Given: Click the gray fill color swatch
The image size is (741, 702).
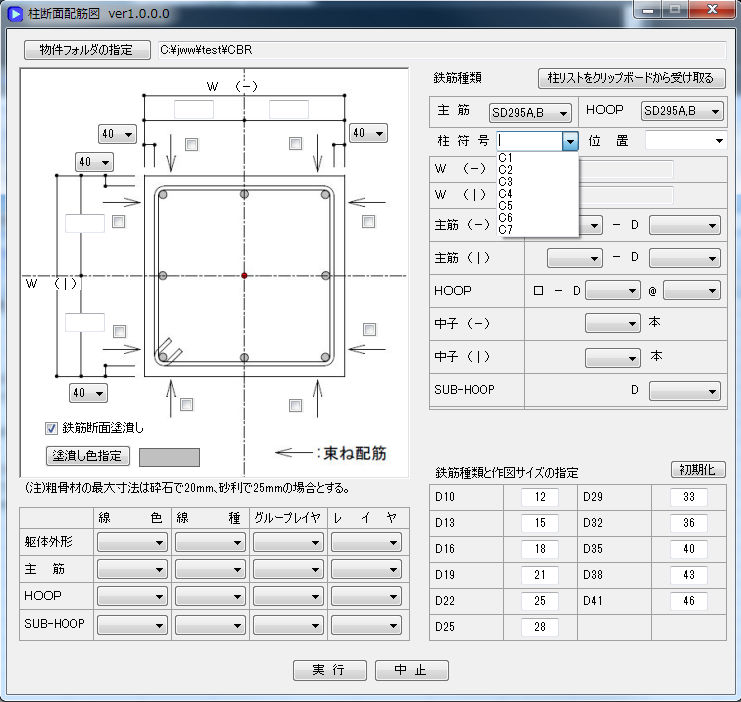Looking at the screenshot, I should 169,457.
